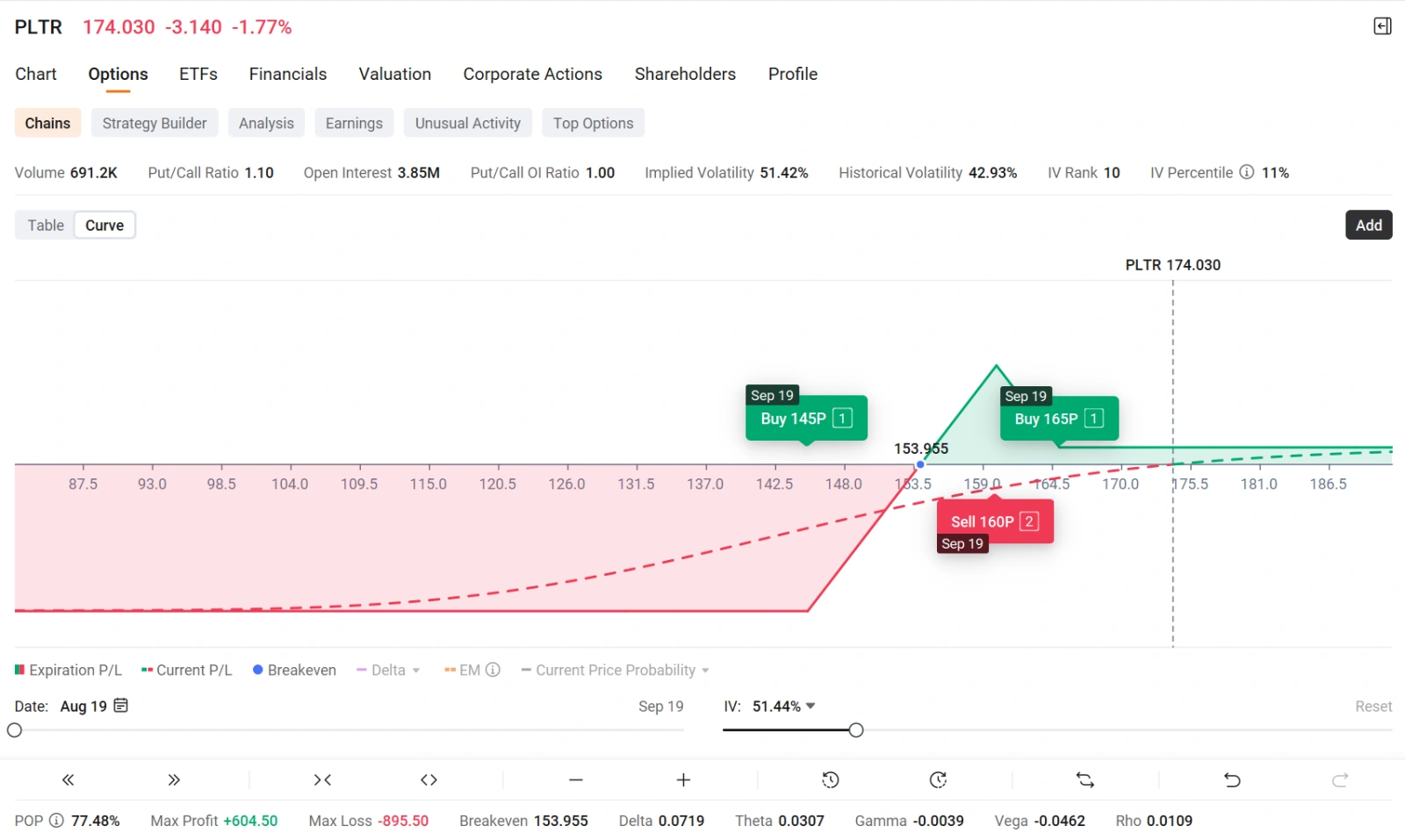1405x840 pixels.
Task: Click the quantity box on Buy 145P
Action: pyautogui.click(x=842, y=419)
